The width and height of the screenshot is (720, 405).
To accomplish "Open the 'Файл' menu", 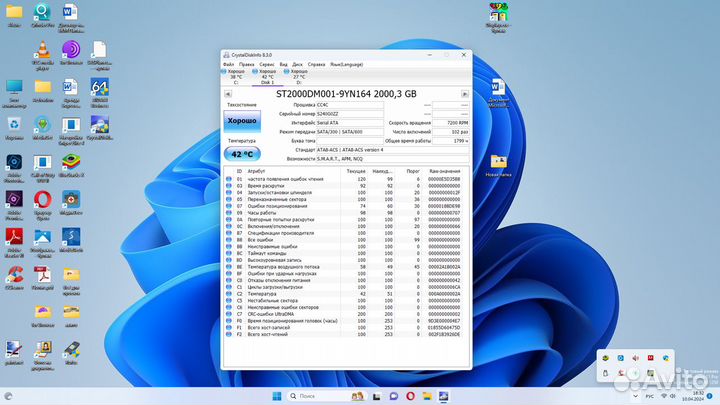I will point(228,64).
